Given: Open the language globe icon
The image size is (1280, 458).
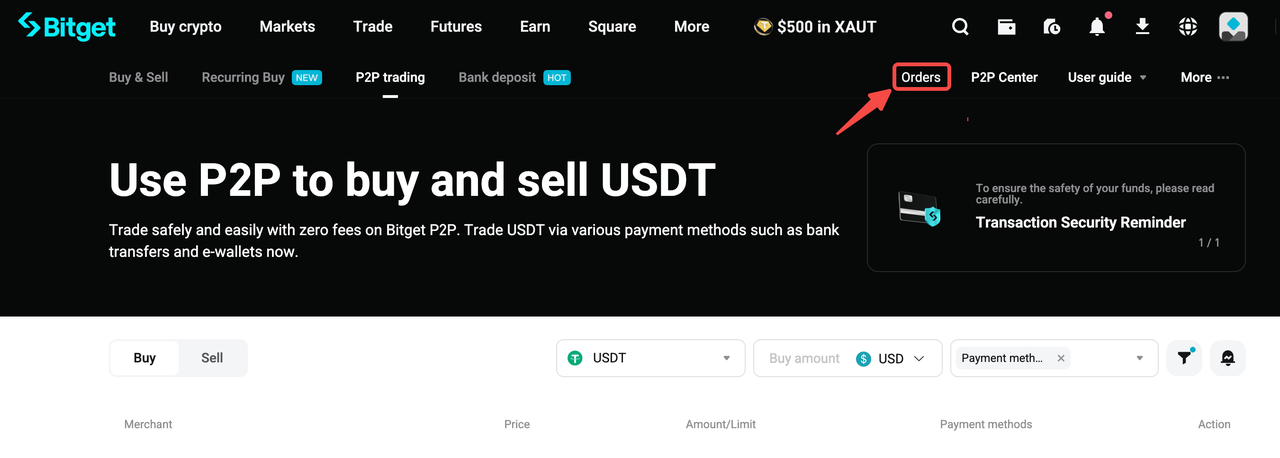Looking at the screenshot, I should pyautogui.click(x=1188, y=27).
